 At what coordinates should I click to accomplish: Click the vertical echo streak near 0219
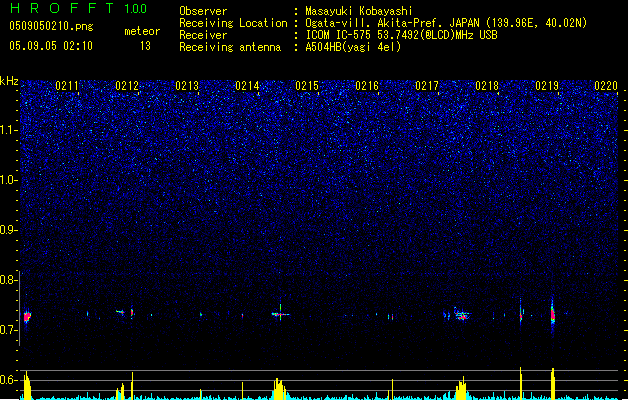552,315
